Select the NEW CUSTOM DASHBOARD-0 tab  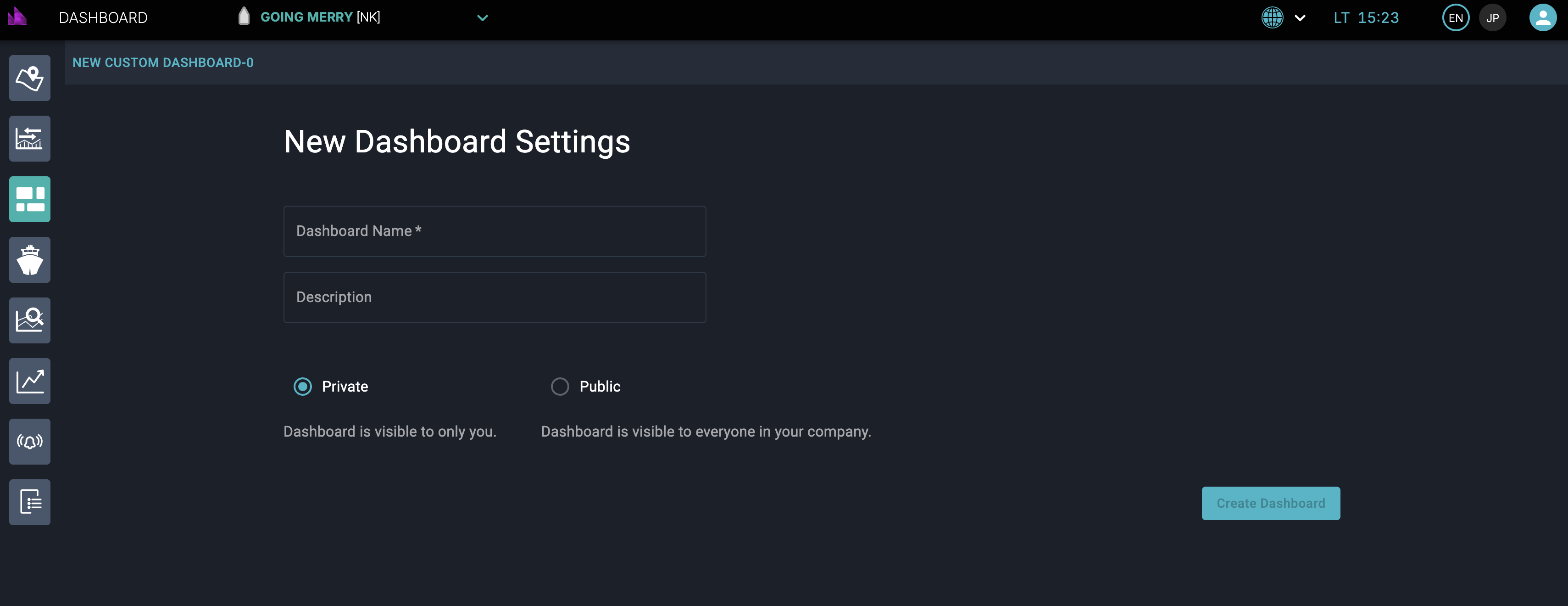163,63
